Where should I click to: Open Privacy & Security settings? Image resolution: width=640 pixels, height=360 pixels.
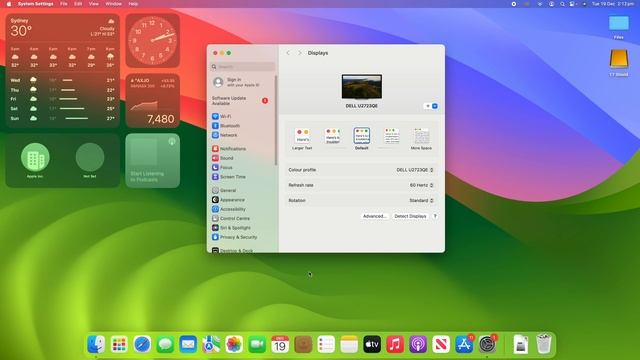(x=234, y=237)
